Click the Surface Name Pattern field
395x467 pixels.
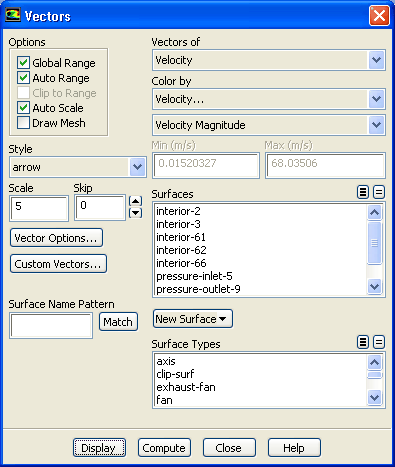(51, 325)
